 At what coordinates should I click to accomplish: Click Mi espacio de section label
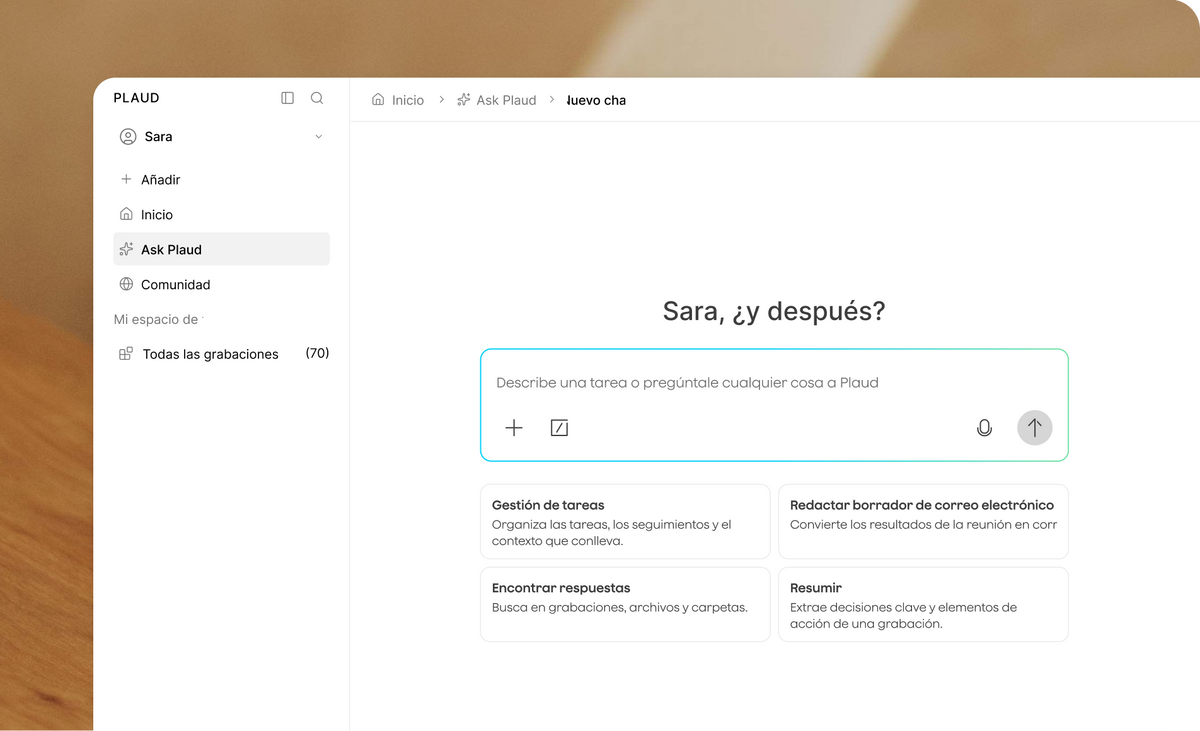(x=157, y=320)
